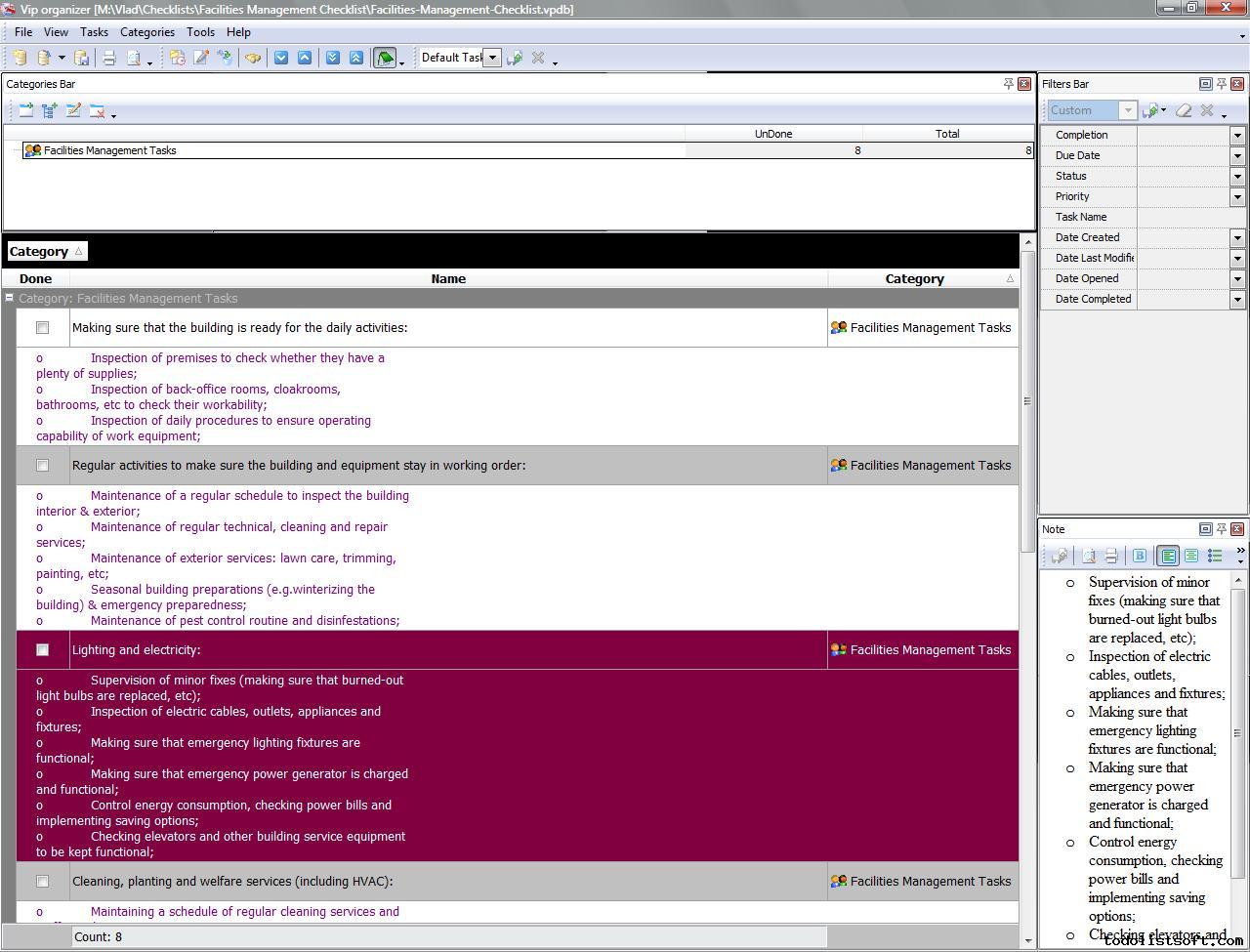
Task: Toggle bold formatting in the Note panel
Action: tap(1140, 556)
